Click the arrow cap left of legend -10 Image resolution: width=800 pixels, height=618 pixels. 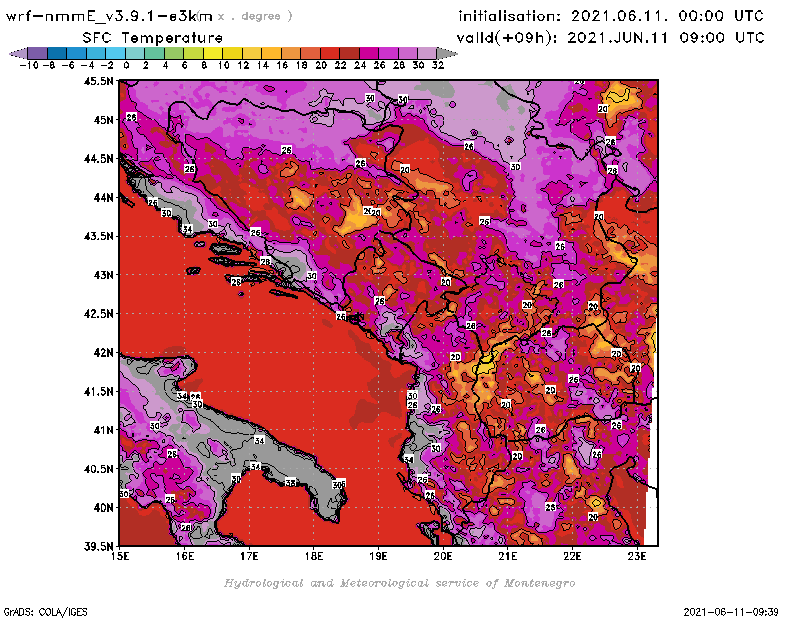(18, 53)
